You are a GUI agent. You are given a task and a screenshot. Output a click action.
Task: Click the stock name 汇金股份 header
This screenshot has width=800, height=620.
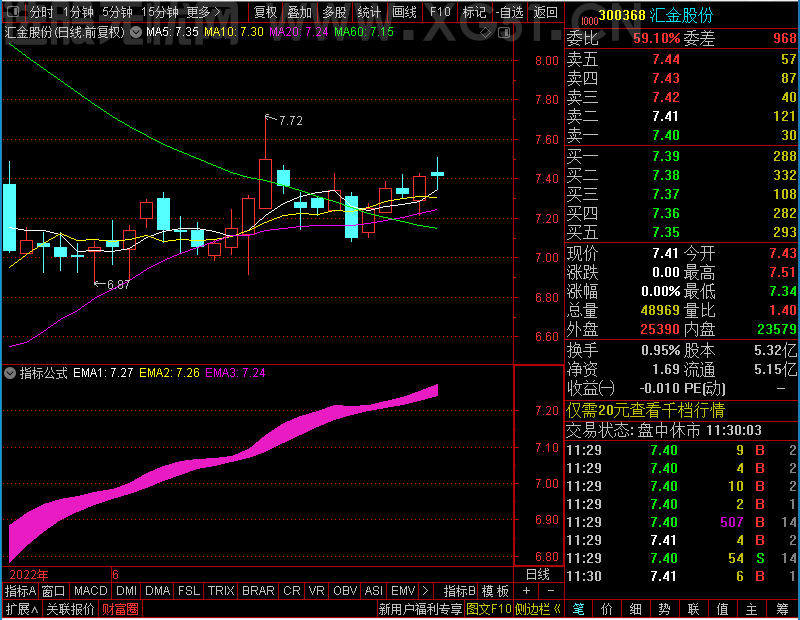(x=681, y=15)
